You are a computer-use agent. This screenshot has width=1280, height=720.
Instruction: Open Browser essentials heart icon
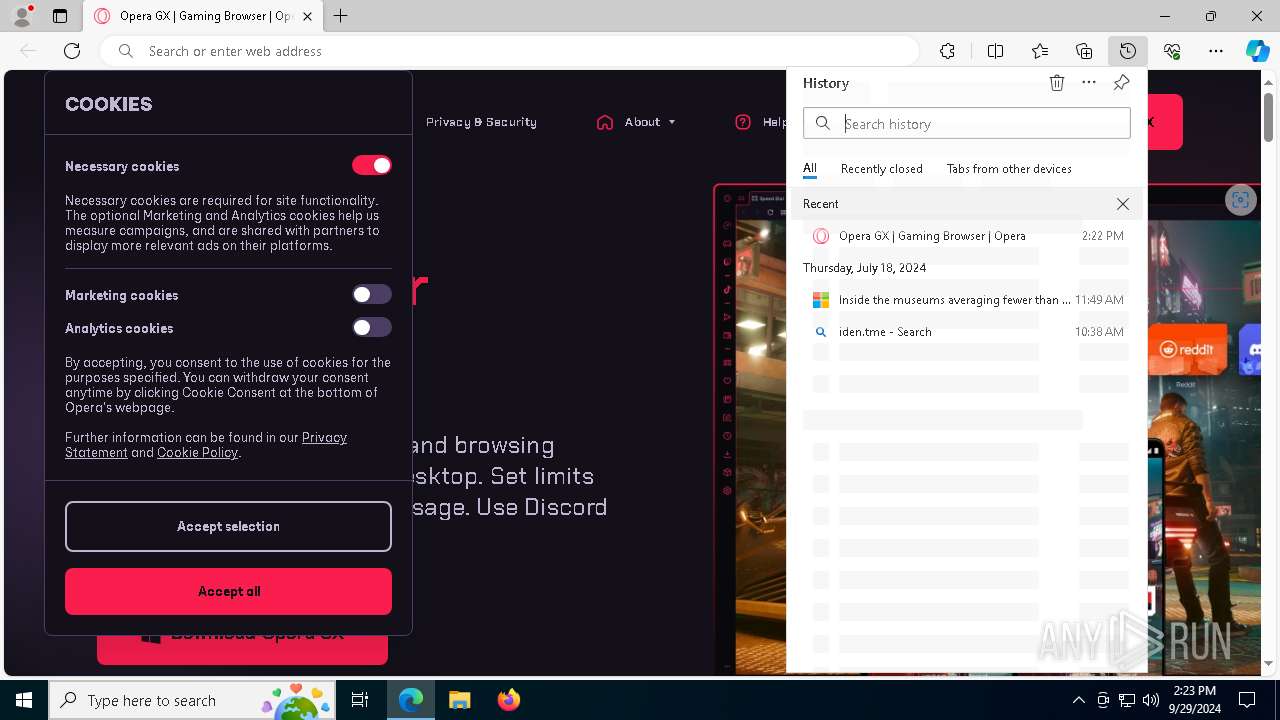(x=1172, y=51)
